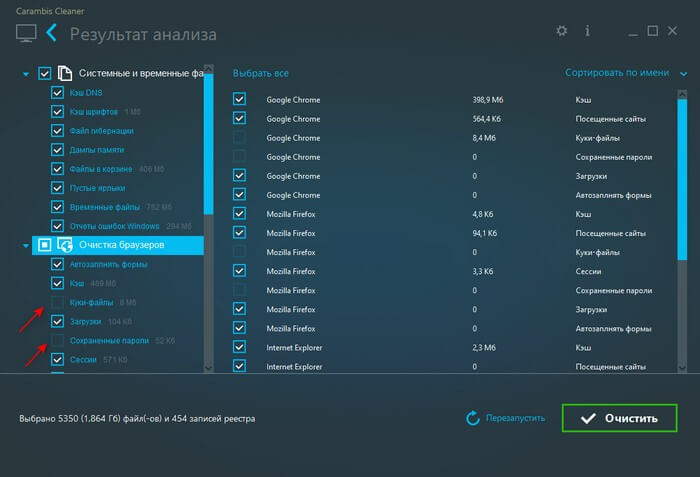Open info via the i icon
The width and height of the screenshot is (700, 477).
(587, 31)
